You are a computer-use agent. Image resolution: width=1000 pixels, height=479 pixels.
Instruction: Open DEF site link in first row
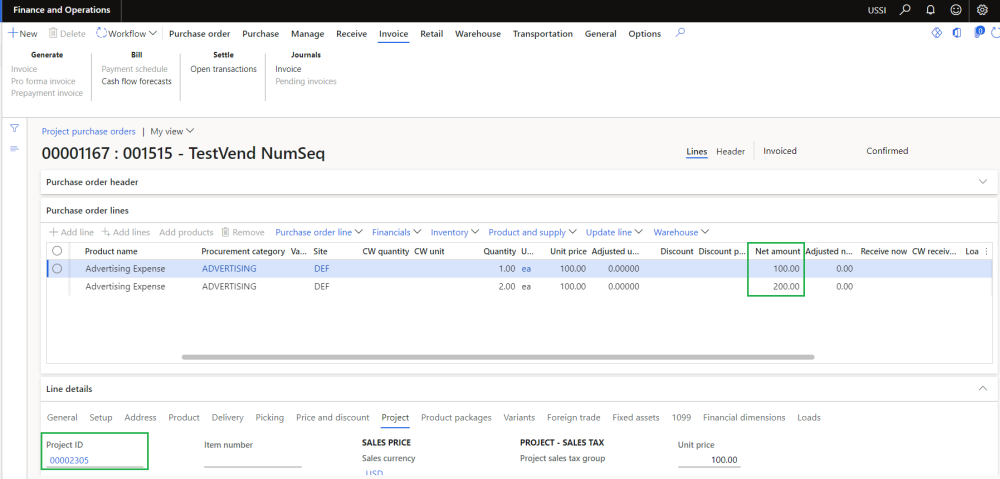(x=322, y=269)
